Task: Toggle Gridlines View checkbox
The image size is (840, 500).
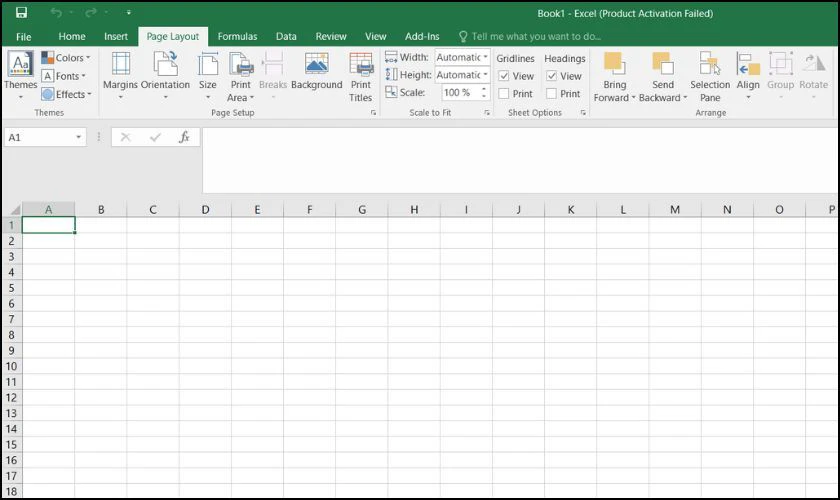Action: [504, 76]
